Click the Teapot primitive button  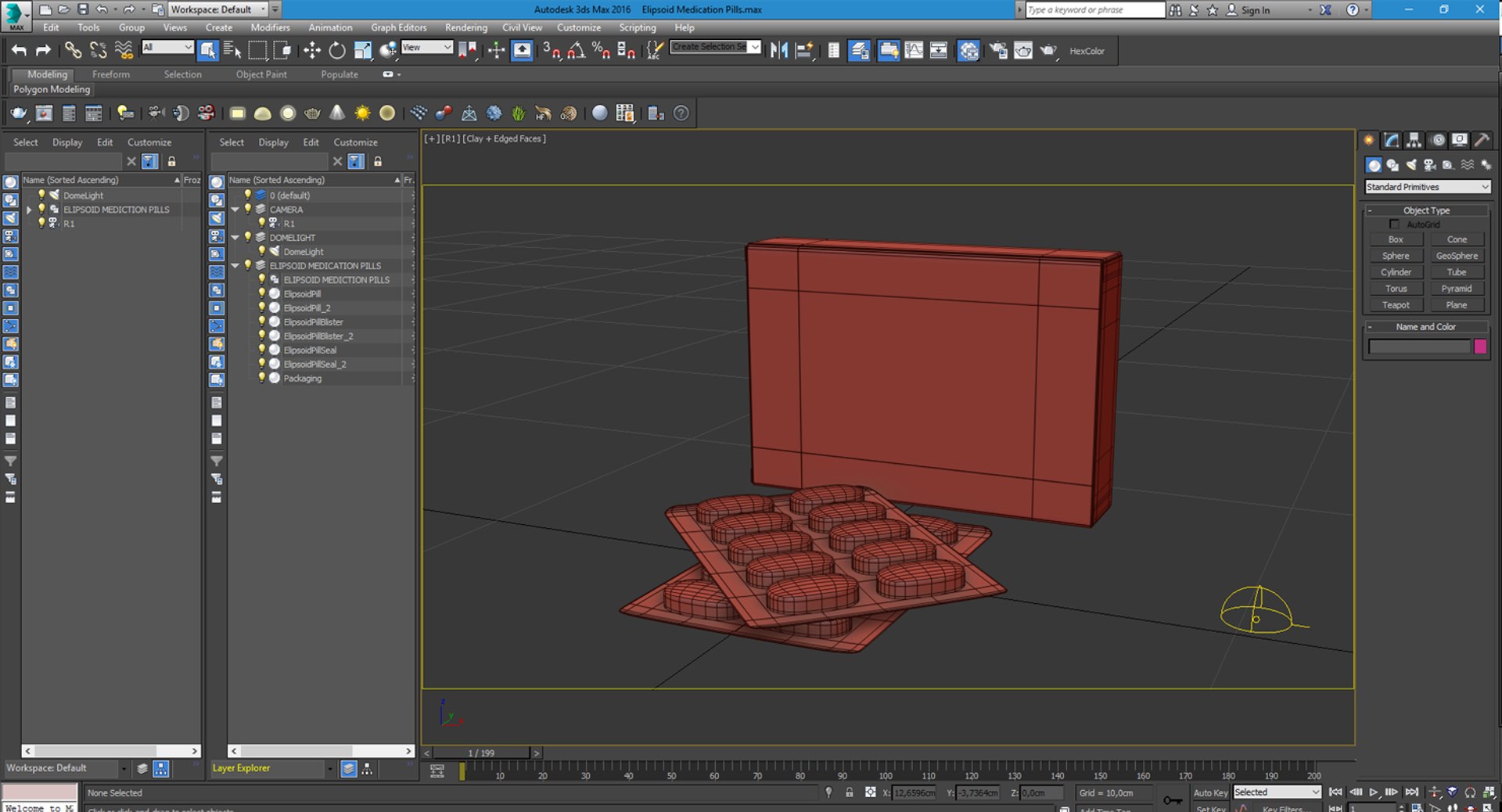point(1396,305)
